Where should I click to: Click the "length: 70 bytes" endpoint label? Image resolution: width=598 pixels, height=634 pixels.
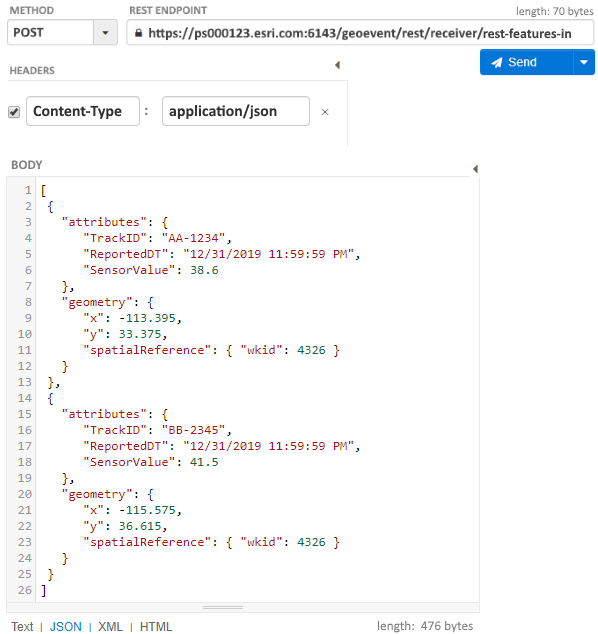tap(555, 11)
